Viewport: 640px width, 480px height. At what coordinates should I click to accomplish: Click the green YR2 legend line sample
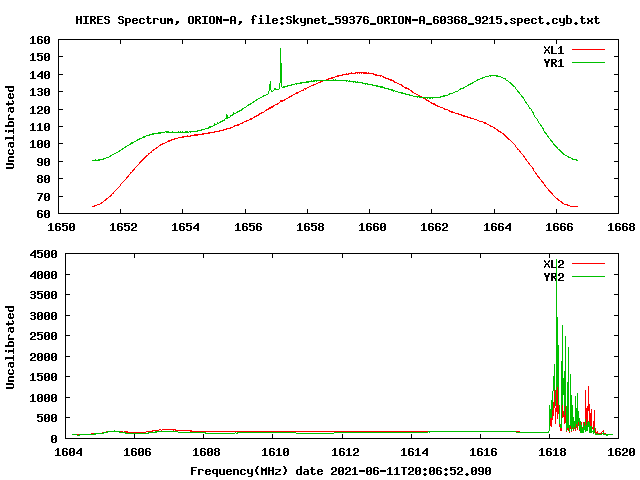(588, 277)
